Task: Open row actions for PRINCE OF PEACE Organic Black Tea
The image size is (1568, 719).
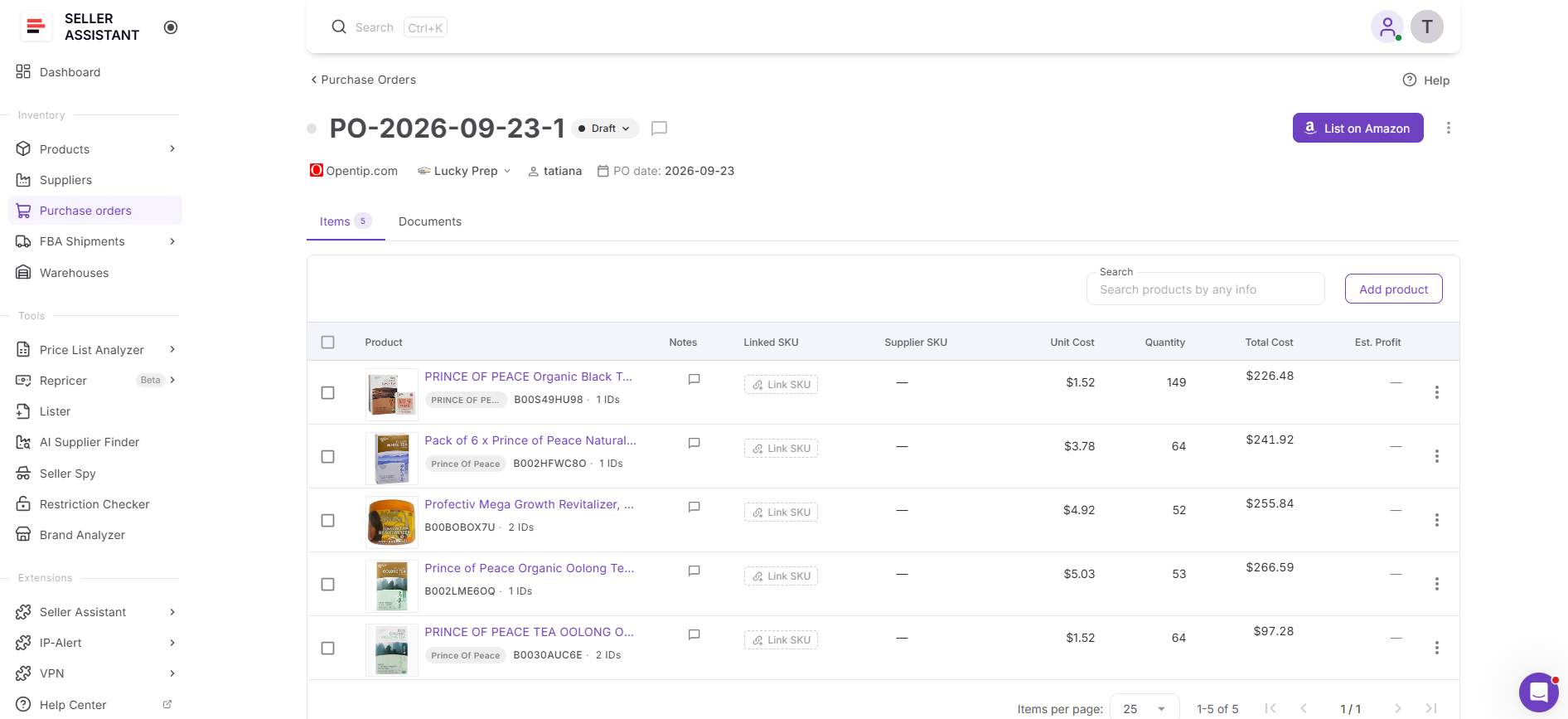Action: point(1437,392)
